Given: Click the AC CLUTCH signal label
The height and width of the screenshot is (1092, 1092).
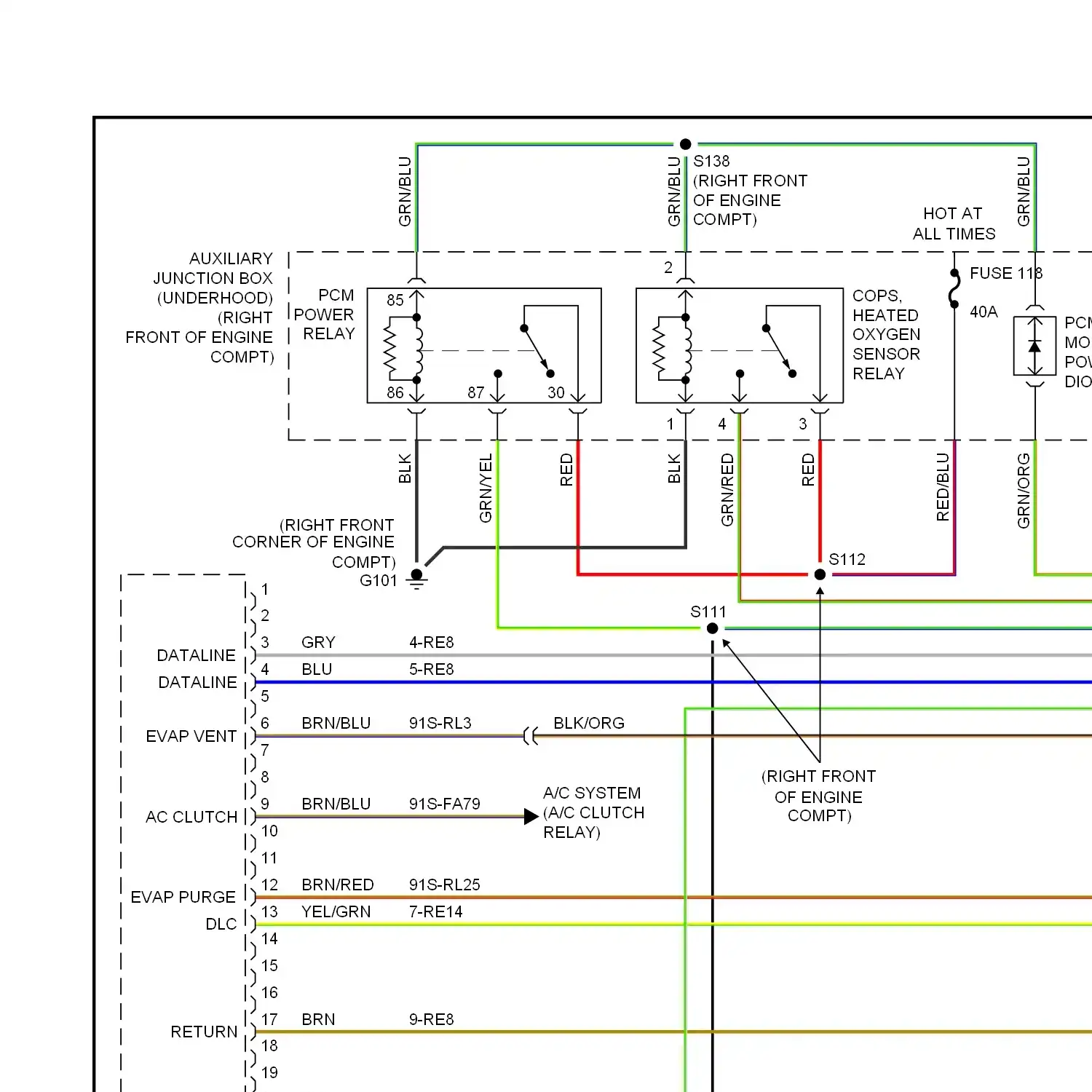Looking at the screenshot, I should tap(191, 817).
